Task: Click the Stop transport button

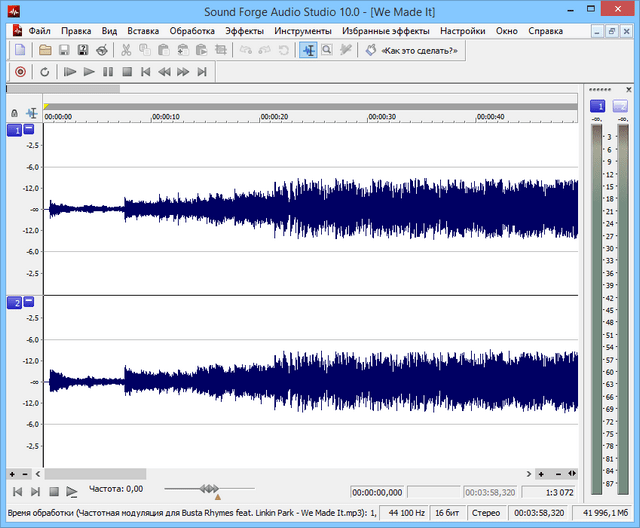Action: pos(127,72)
